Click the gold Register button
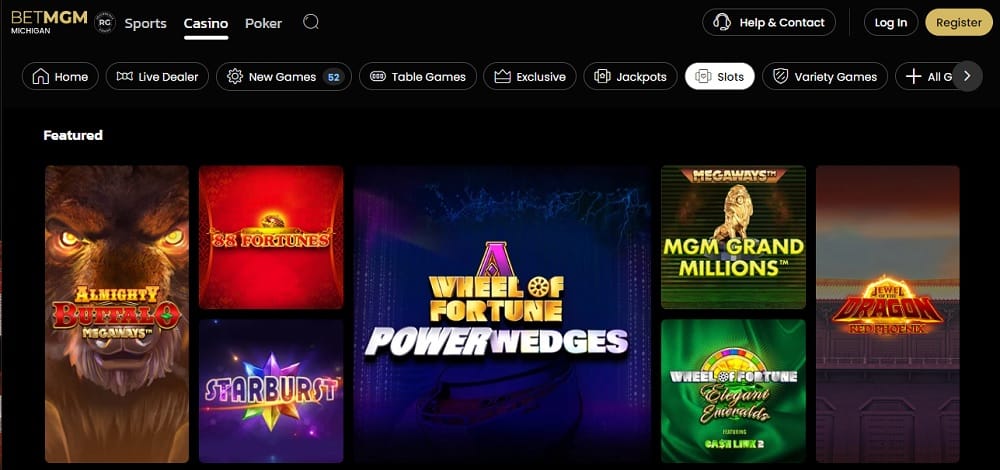1000x470 pixels. click(959, 22)
